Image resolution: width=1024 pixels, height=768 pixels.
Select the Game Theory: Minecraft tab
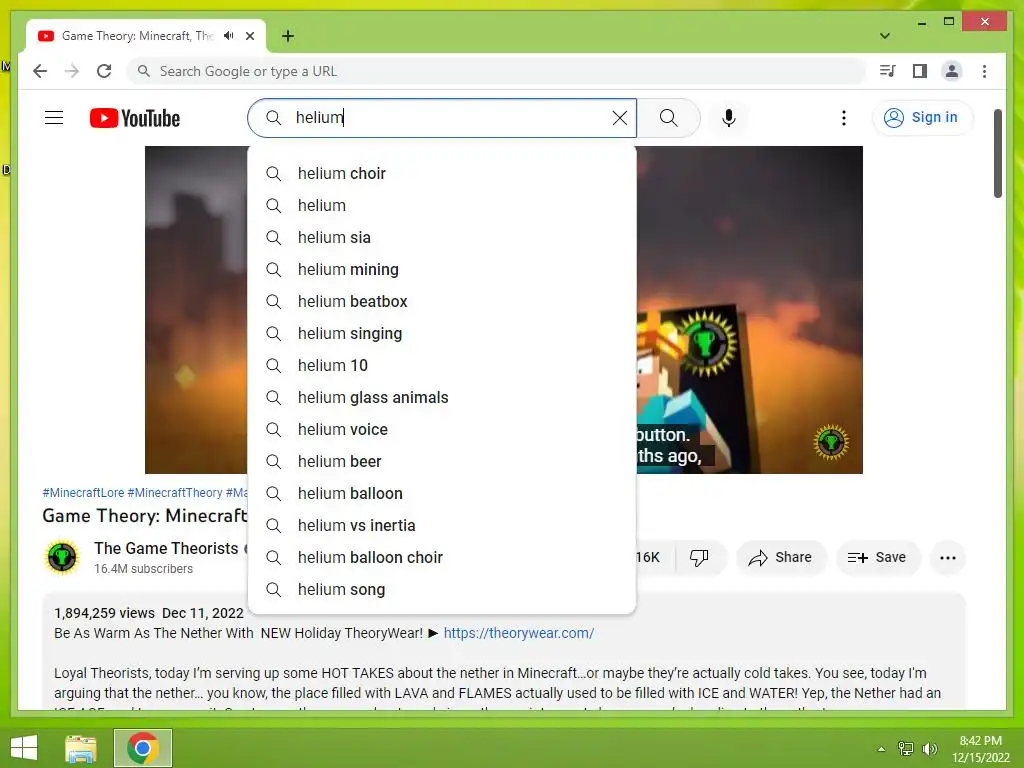point(137,36)
